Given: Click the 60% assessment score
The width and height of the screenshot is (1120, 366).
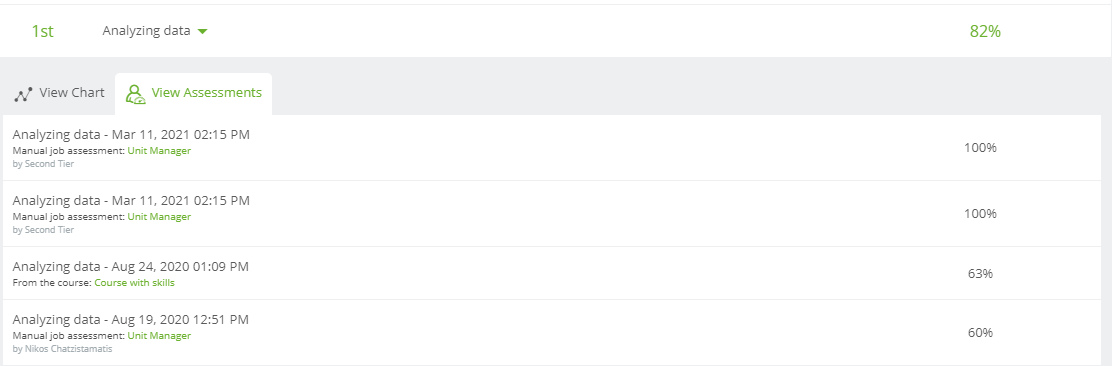Looking at the screenshot, I should 980,332.
